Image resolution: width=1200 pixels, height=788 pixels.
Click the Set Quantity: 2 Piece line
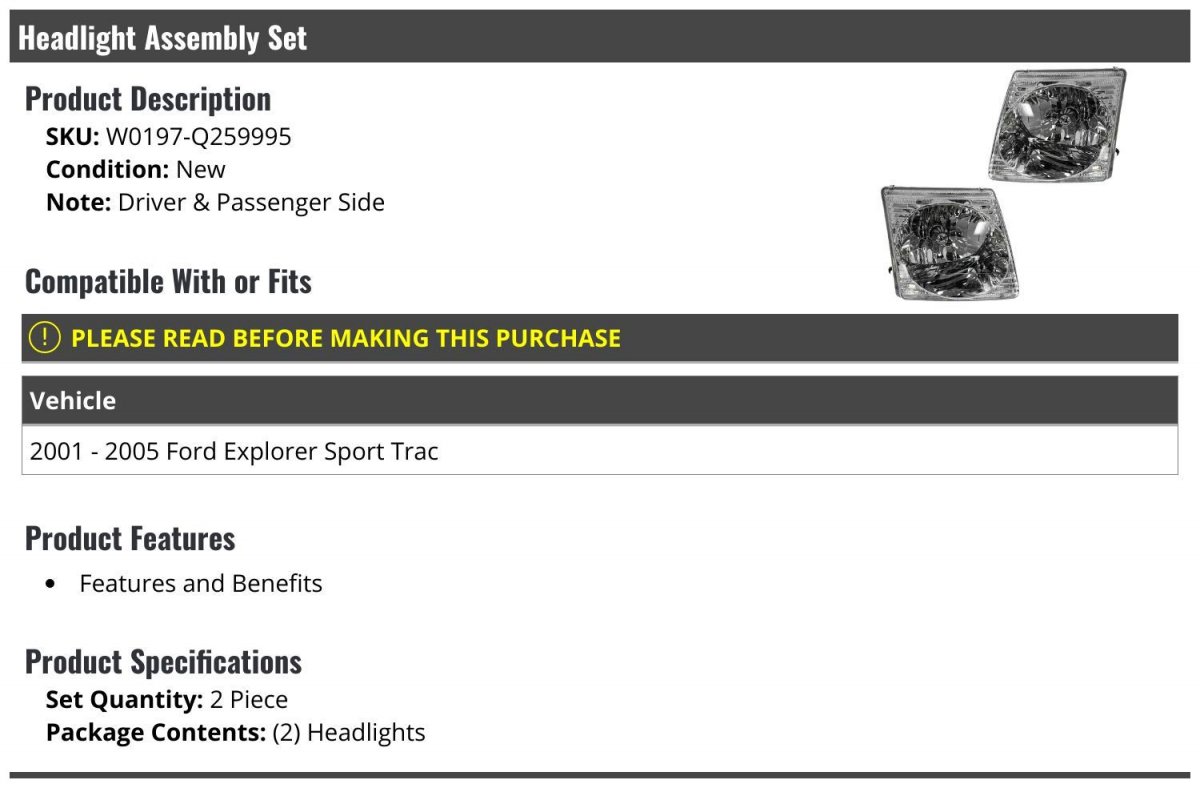click(167, 699)
